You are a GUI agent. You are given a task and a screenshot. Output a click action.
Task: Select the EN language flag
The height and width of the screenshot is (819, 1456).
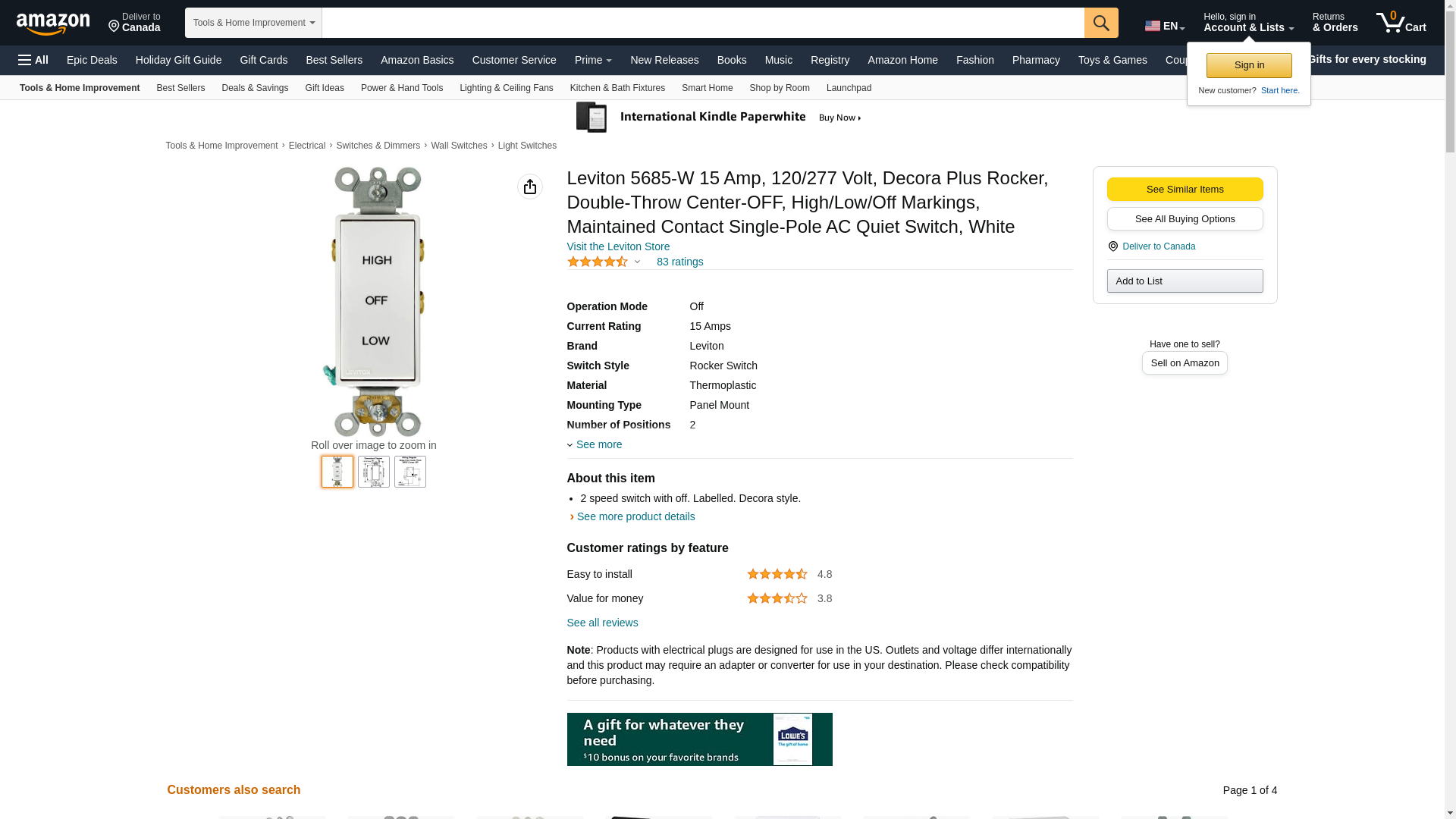coord(1165,26)
